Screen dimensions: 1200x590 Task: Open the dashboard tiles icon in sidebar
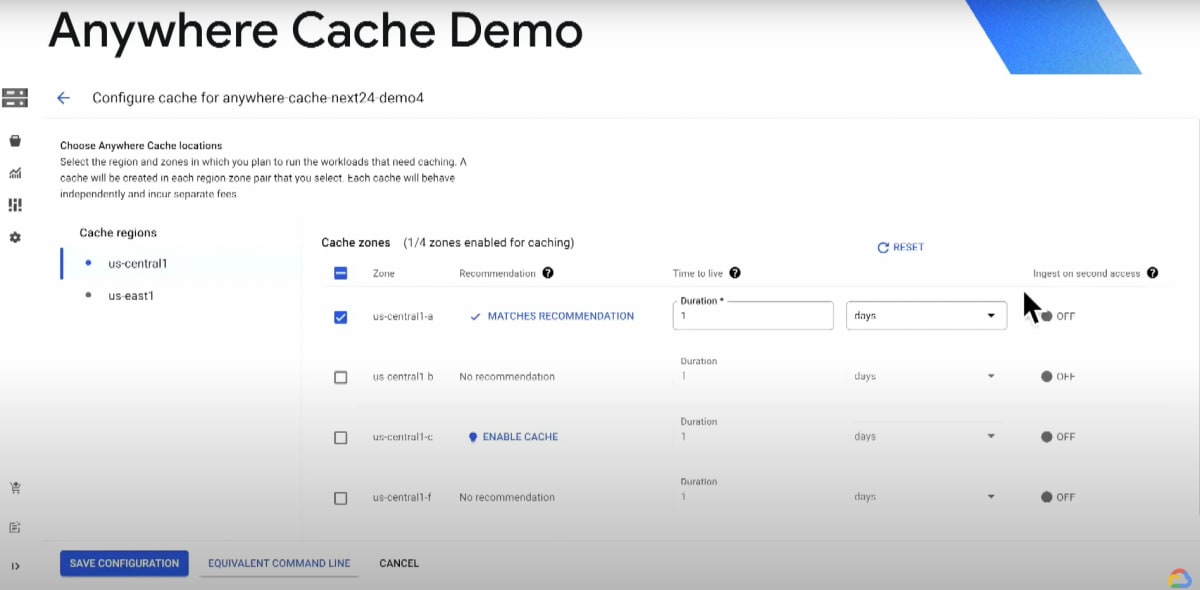tap(15, 205)
